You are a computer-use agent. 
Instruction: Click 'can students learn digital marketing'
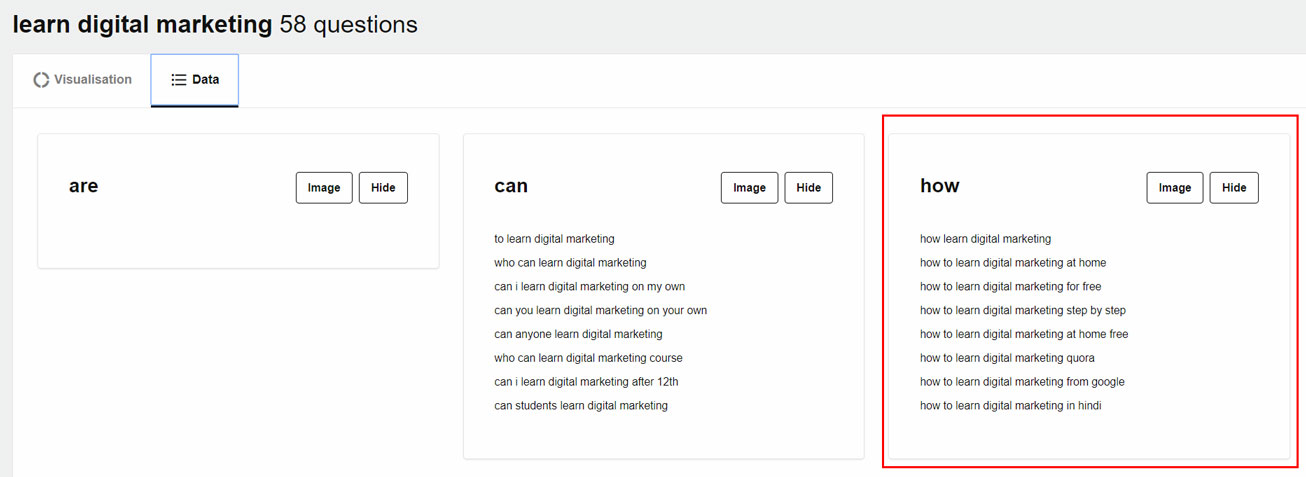coord(580,406)
